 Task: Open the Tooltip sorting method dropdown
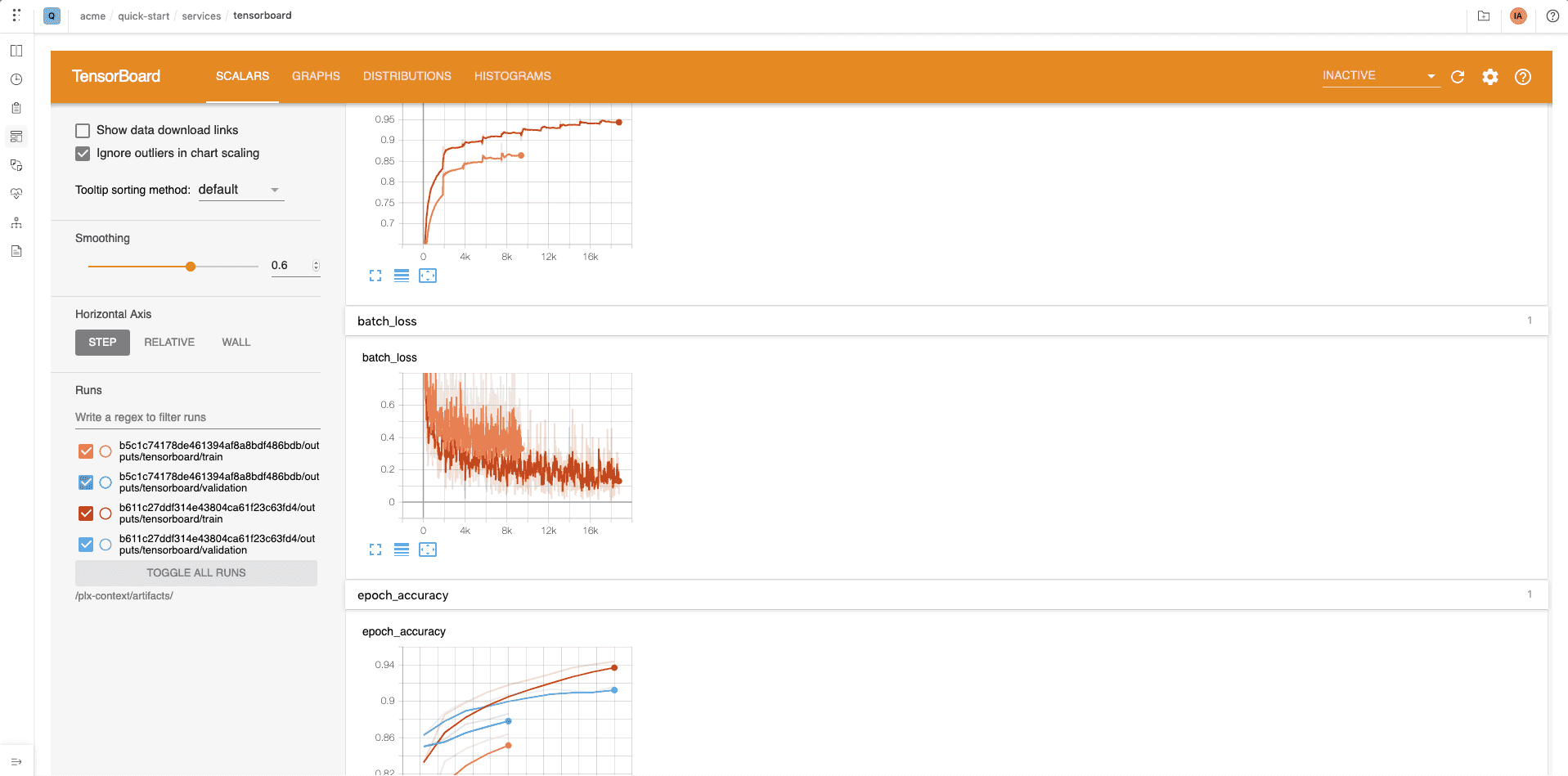240,189
